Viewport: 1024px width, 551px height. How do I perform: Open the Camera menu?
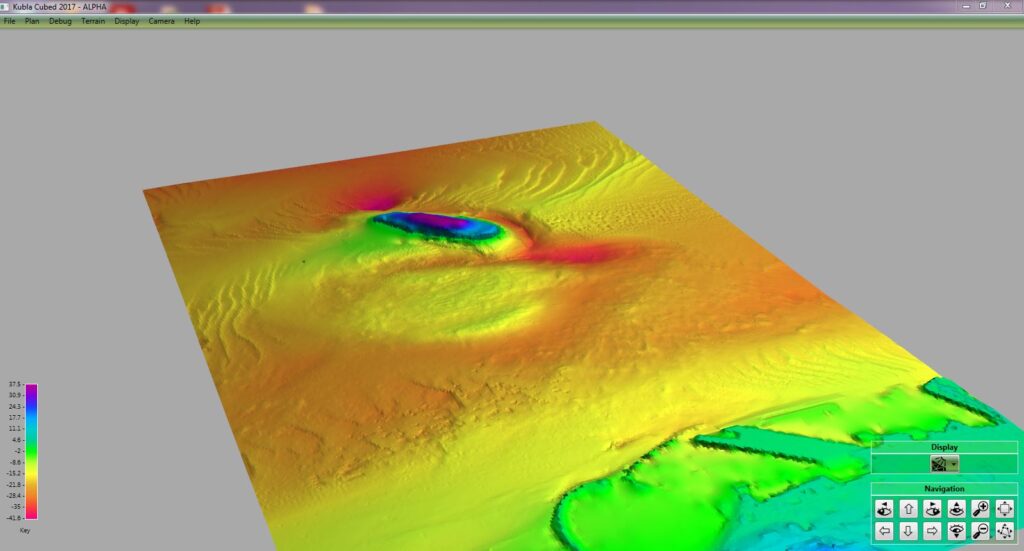coord(161,21)
